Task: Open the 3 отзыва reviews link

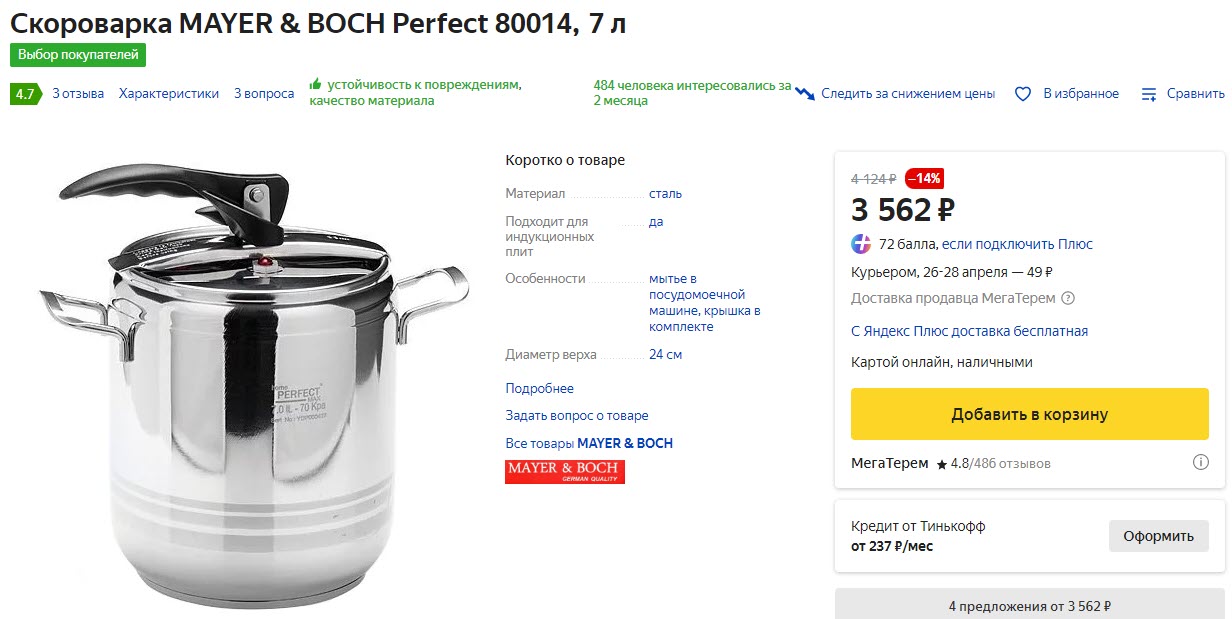Action: pyautogui.click(x=78, y=94)
